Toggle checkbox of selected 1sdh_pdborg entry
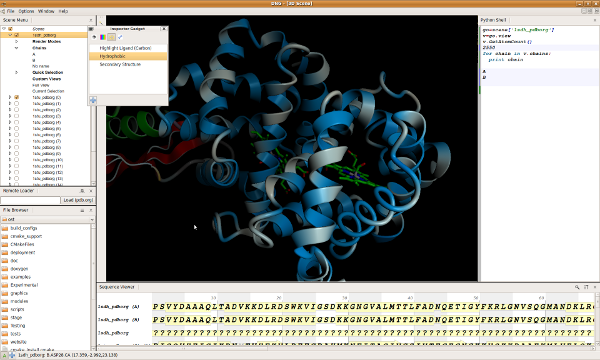This screenshot has width=600, height=360. (16, 35)
